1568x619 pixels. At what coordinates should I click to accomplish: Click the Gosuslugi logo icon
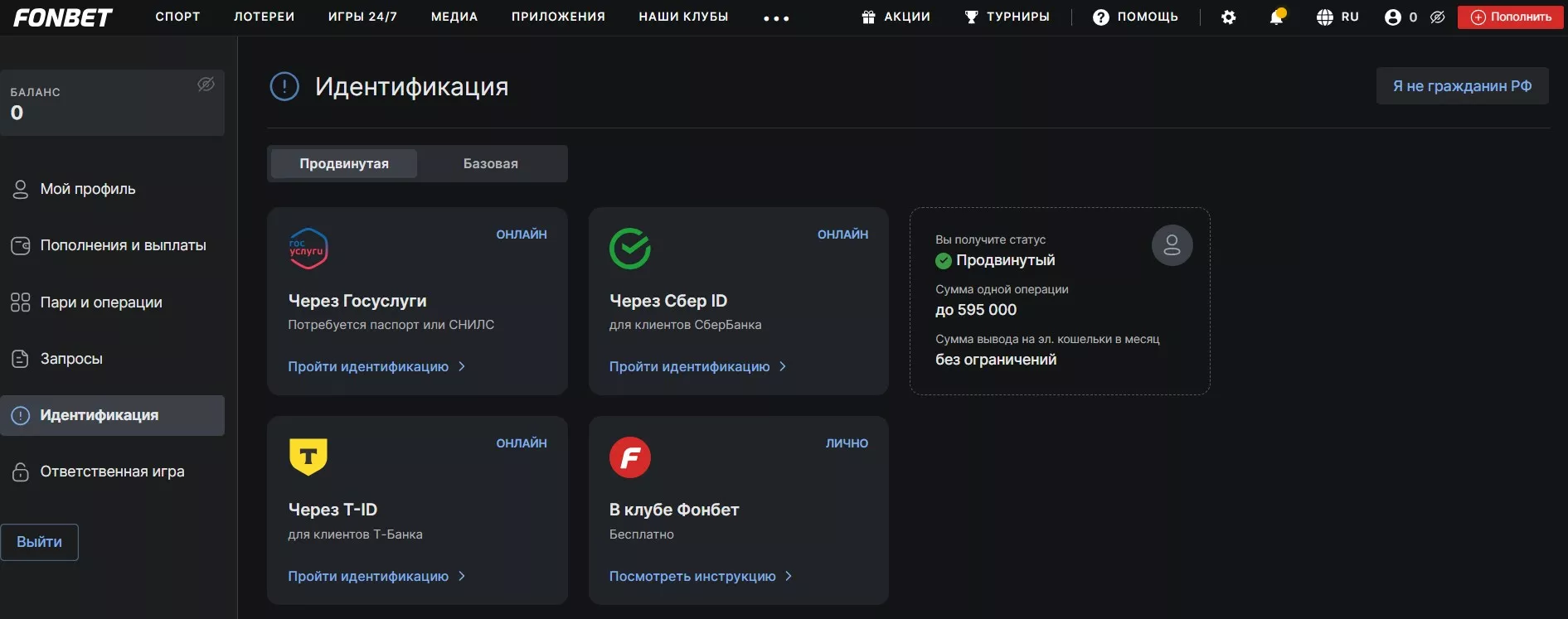click(x=308, y=249)
